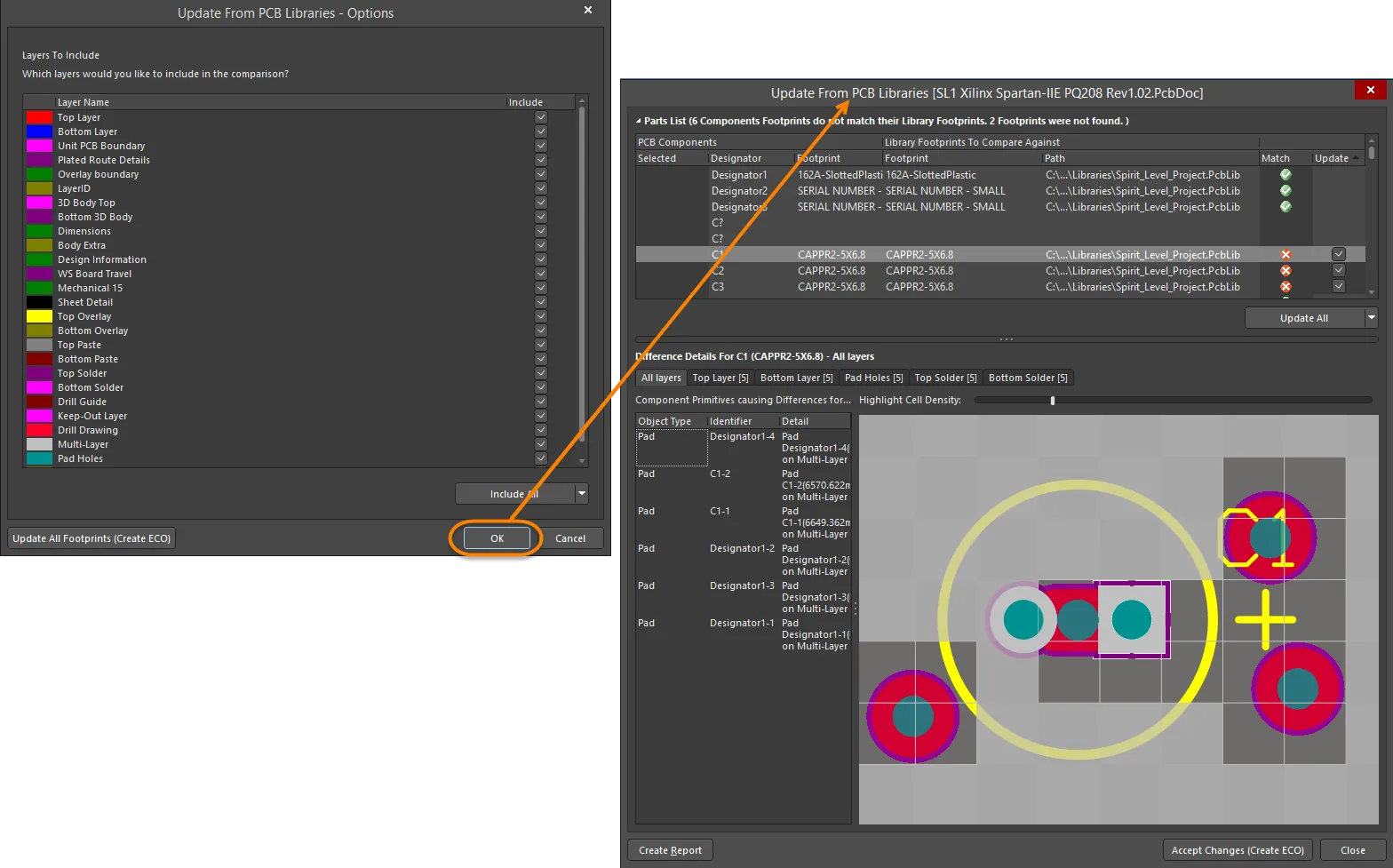
Task: Click the red mismatch icon for C3
Action: click(1285, 287)
